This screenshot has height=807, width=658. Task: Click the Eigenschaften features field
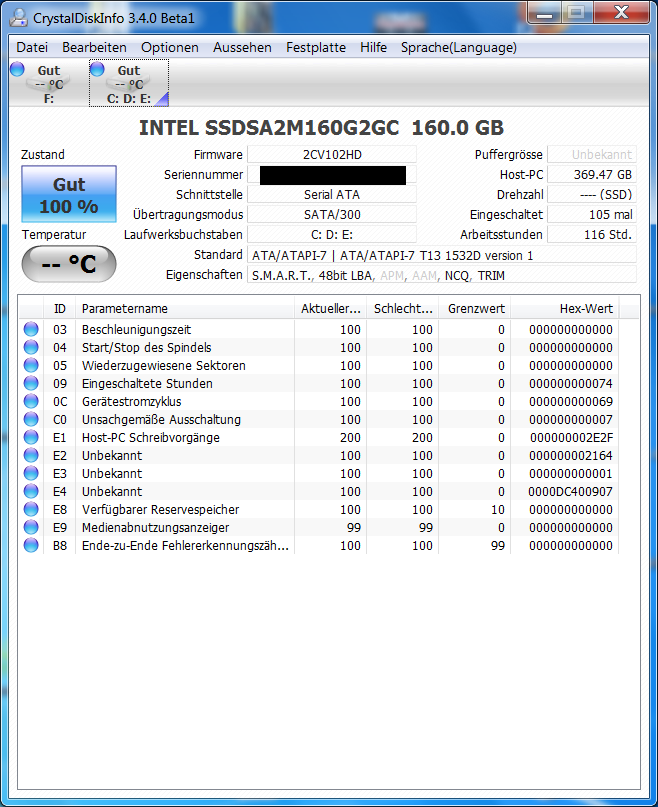442,275
